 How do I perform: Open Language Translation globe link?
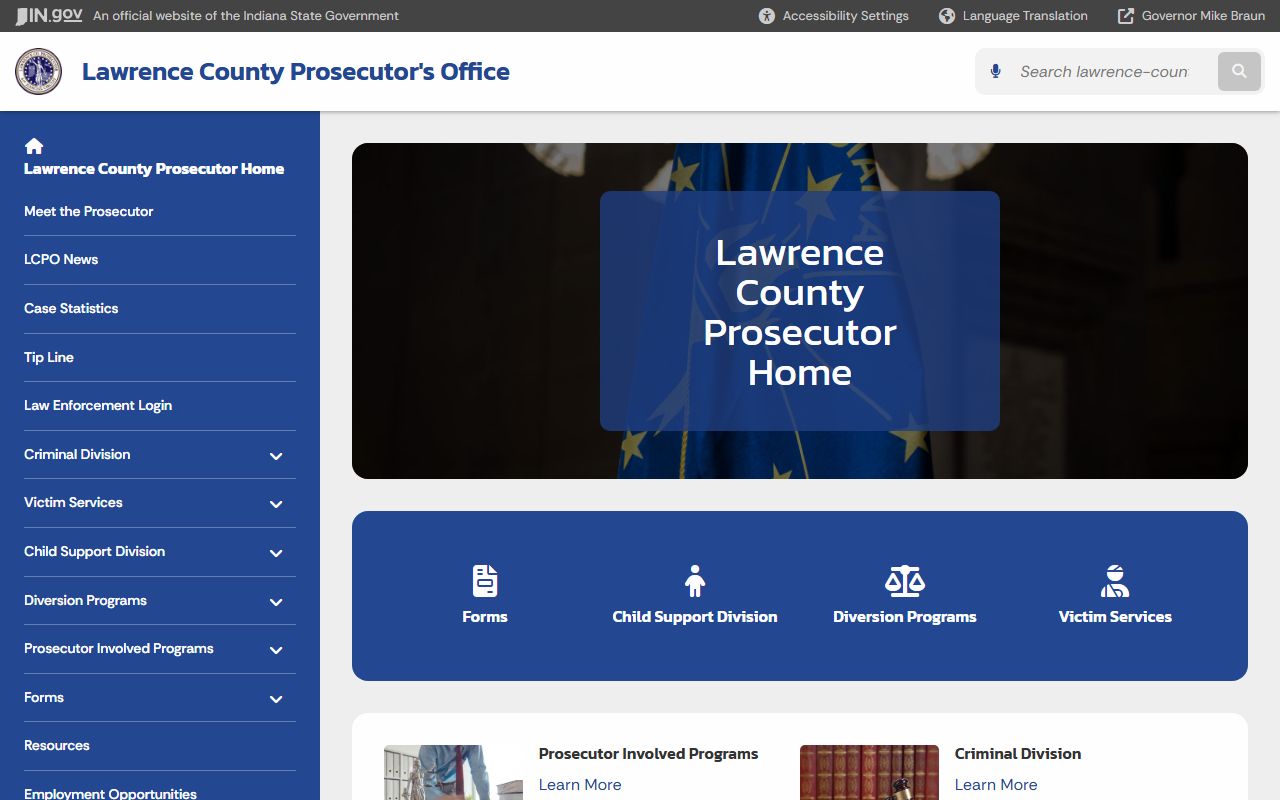click(1013, 16)
